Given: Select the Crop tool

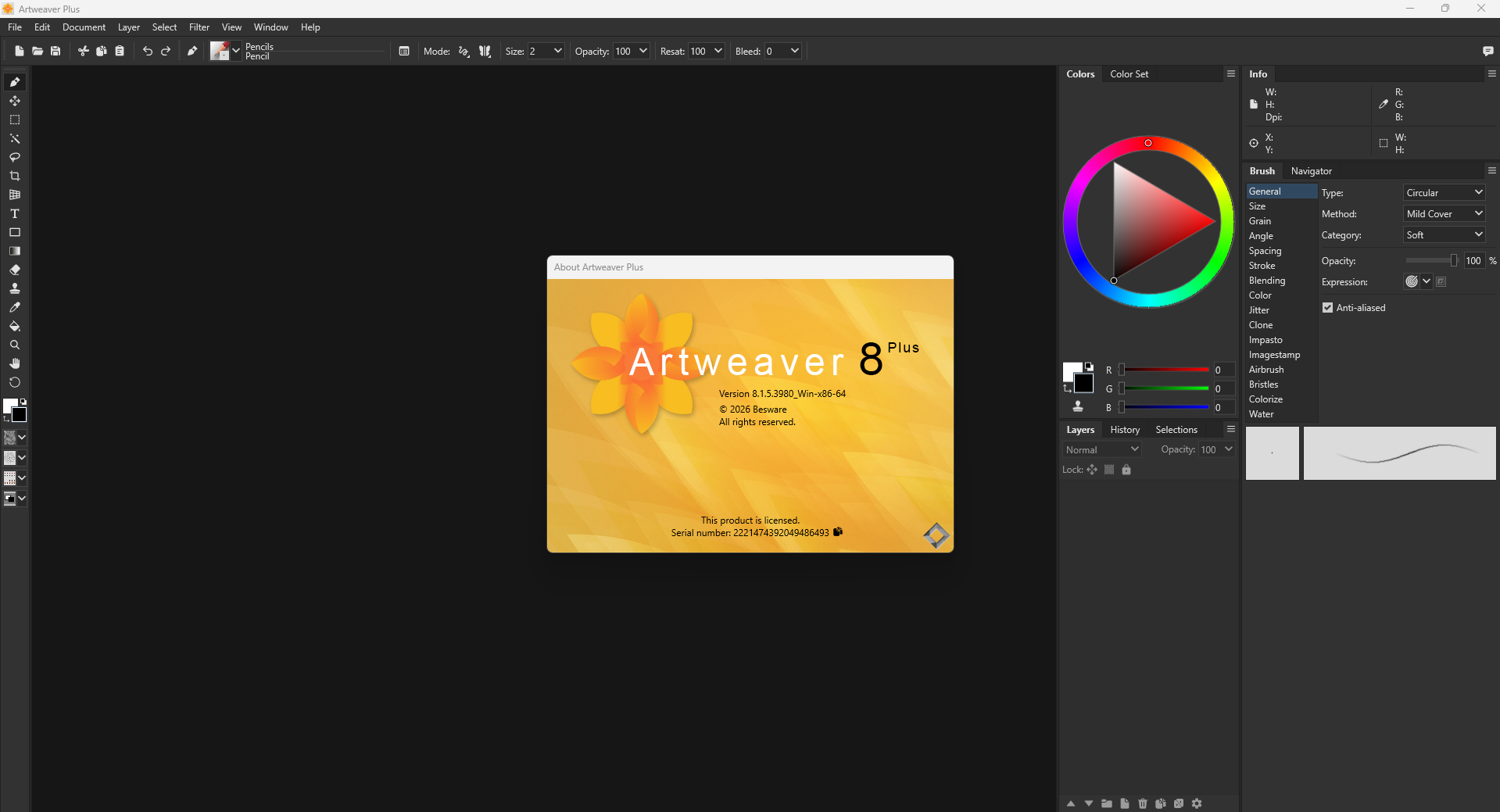Looking at the screenshot, I should pyautogui.click(x=15, y=176).
